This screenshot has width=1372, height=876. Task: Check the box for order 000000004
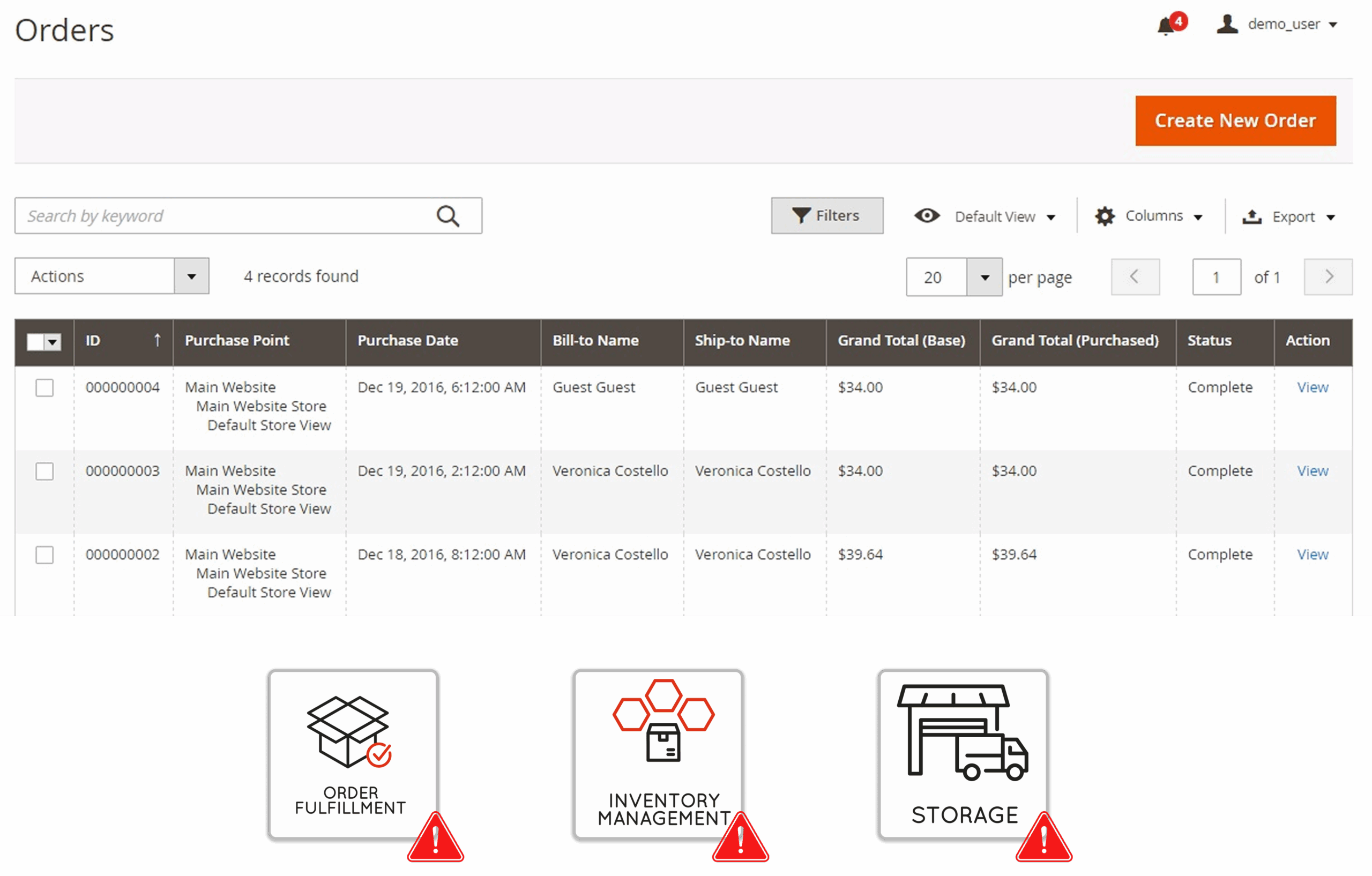coord(44,388)
